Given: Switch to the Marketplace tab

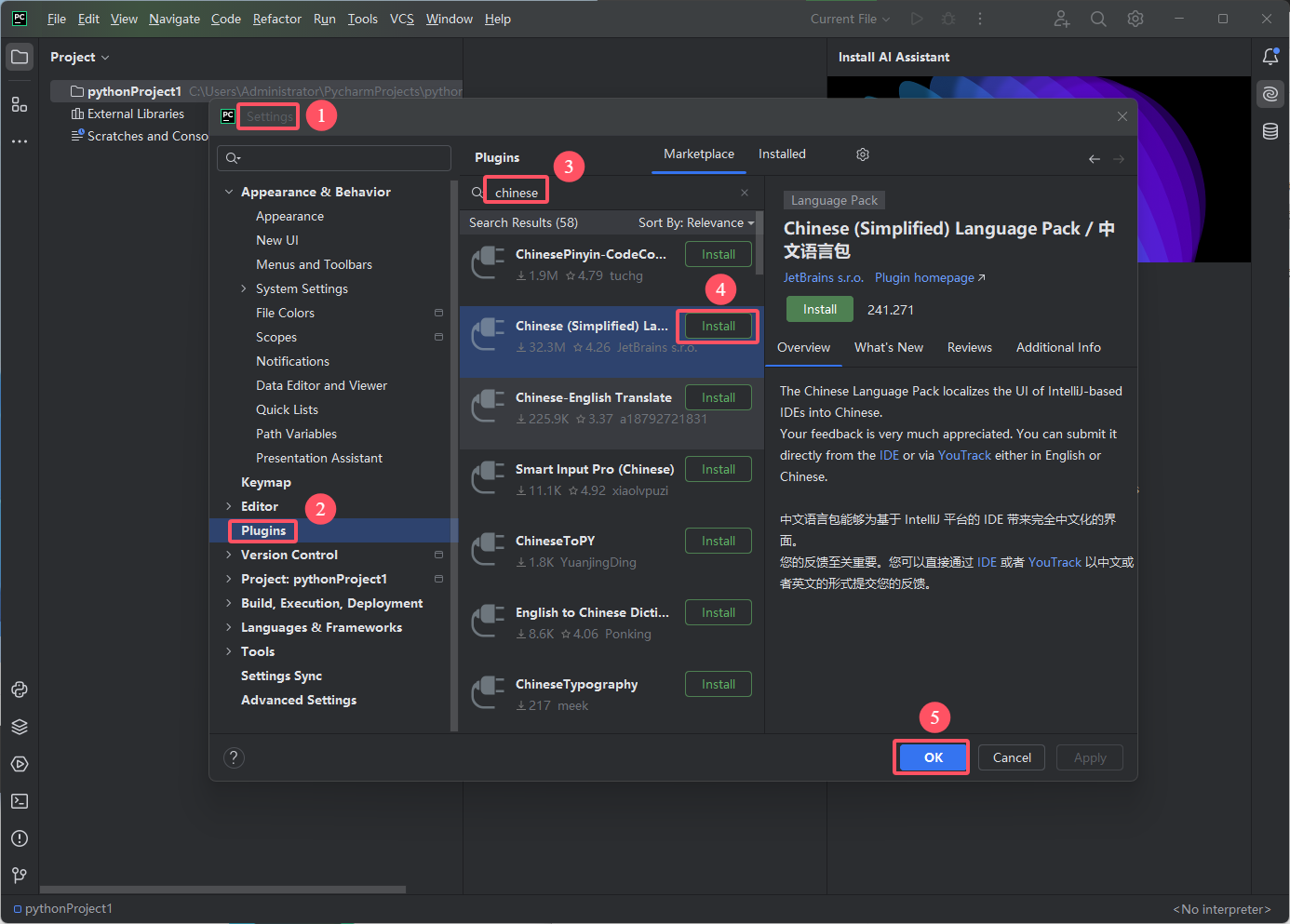Looking at the screenshot, I should (699, 154).
